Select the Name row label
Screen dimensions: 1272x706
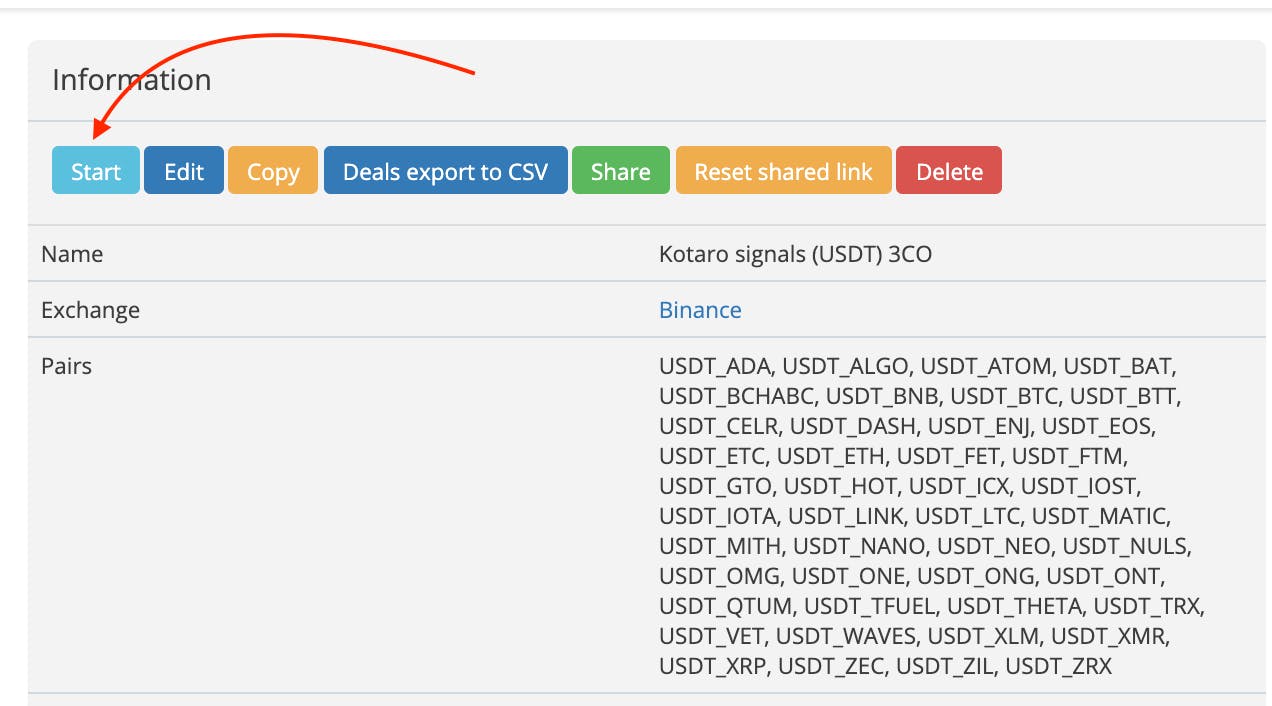coord(72,254)
